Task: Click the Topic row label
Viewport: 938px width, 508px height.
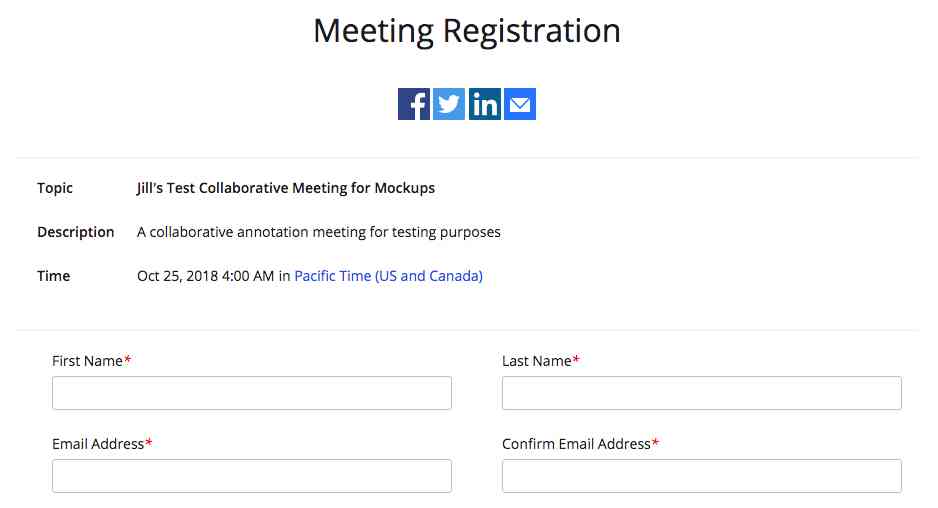Action: [x=54, y=188]
